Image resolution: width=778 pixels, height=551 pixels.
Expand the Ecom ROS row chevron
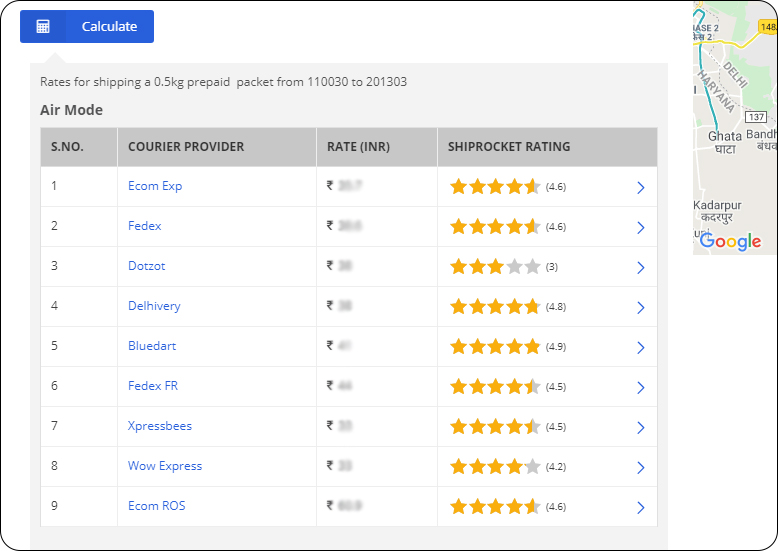coord(641,507)
